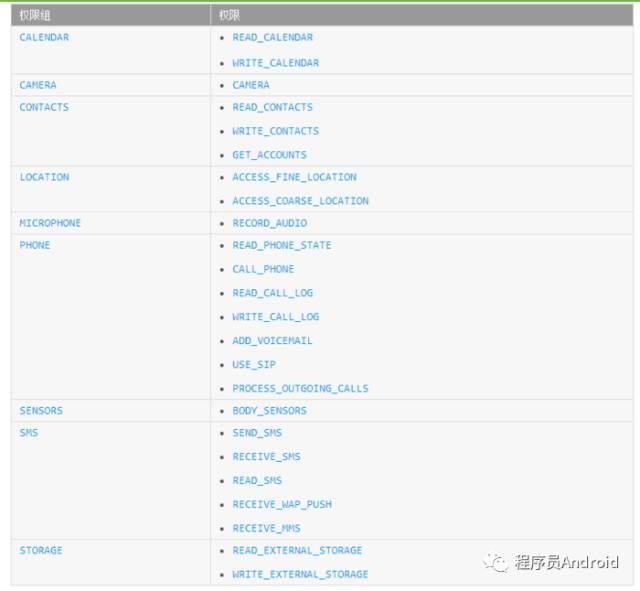Open the CONTACTS permission group link
The image size is (640, 591).
pos(44,107)
